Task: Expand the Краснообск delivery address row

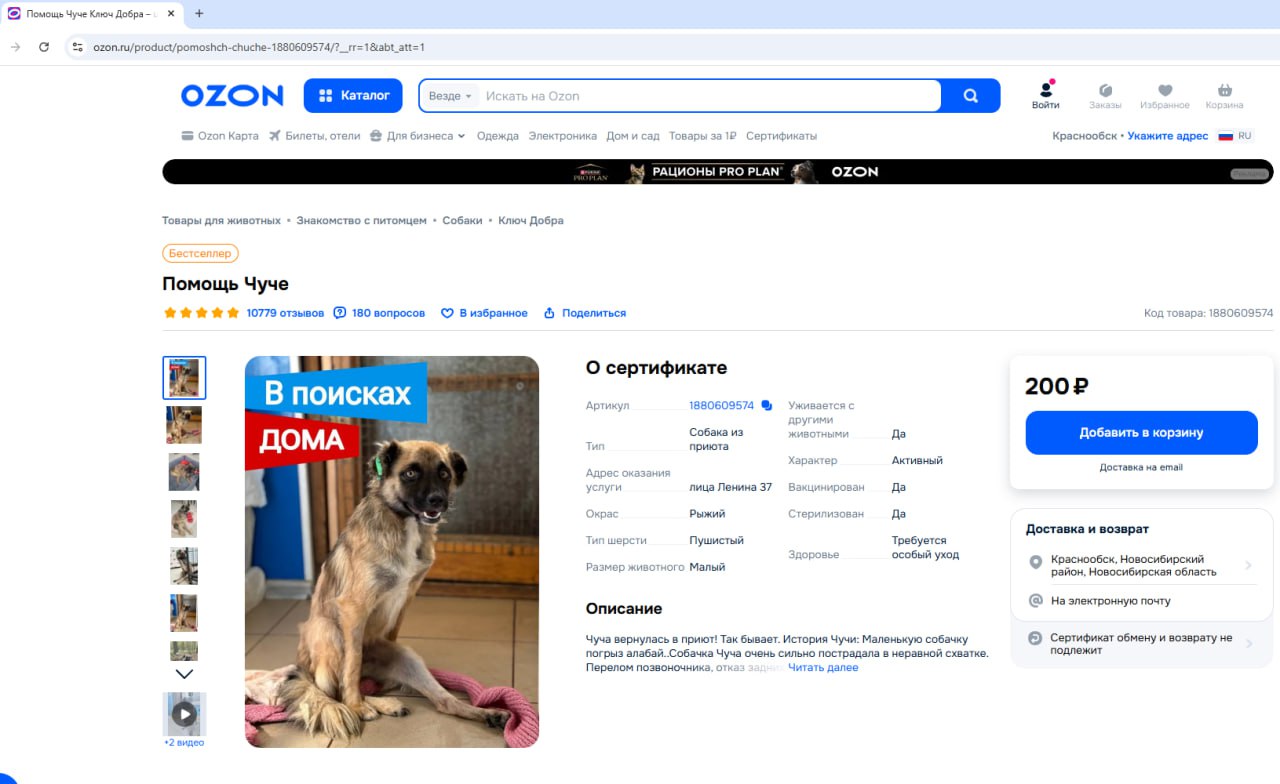Action: (1141, 566)
